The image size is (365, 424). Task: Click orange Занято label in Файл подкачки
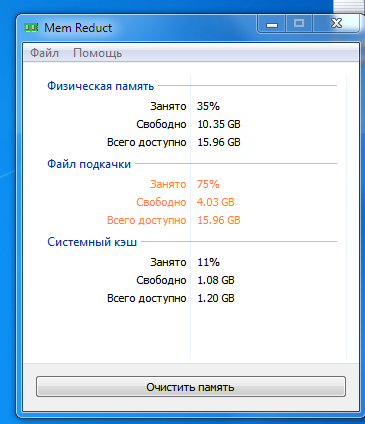[x=168, y=185]
